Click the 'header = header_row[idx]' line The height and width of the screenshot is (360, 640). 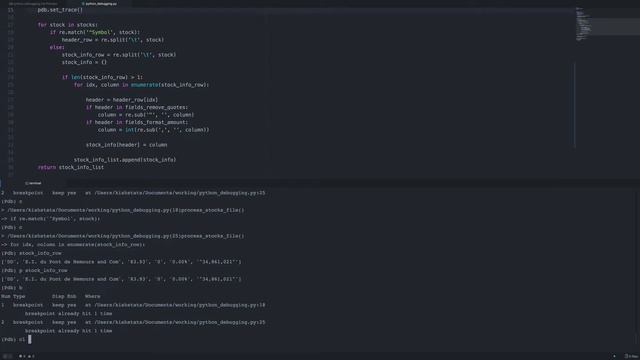(122, 100)
